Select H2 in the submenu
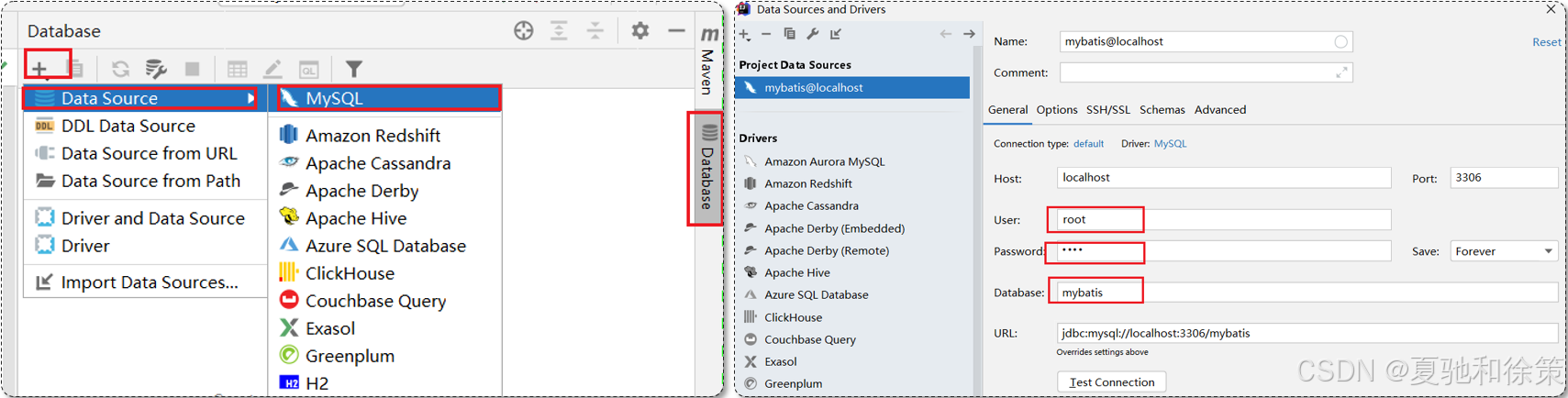This screenshot has width=1568, height=398. pos(386,383)
